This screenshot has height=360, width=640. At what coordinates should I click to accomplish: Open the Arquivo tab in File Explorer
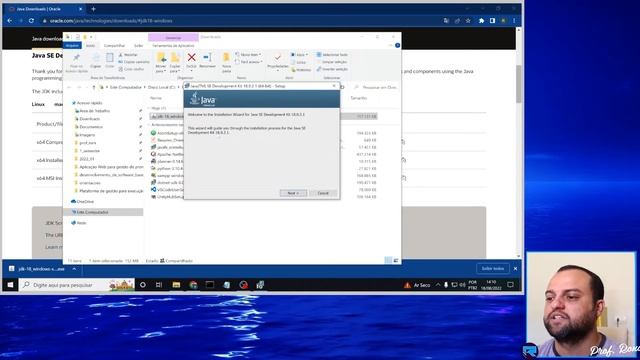72,45
